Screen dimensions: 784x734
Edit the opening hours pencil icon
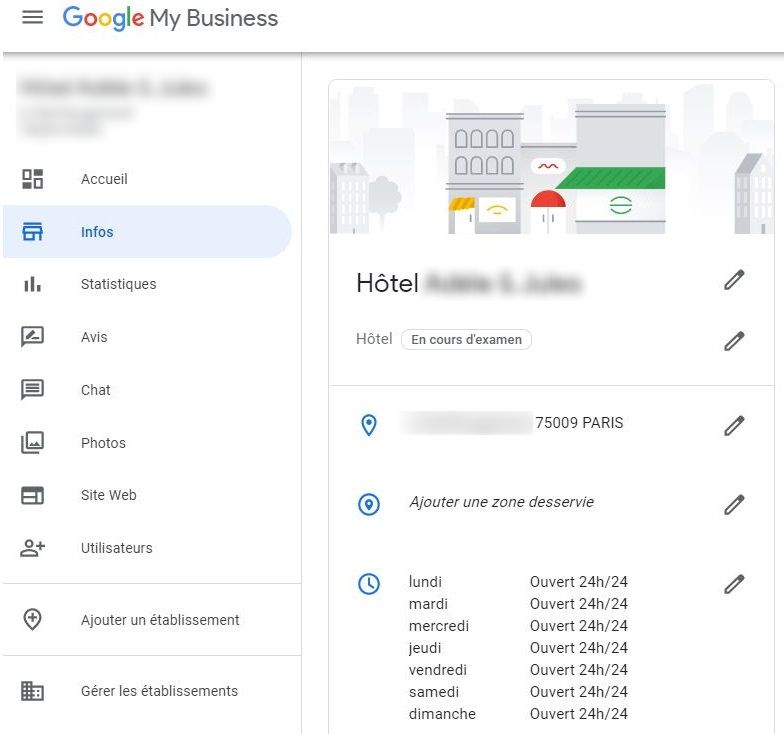point(734,584)
